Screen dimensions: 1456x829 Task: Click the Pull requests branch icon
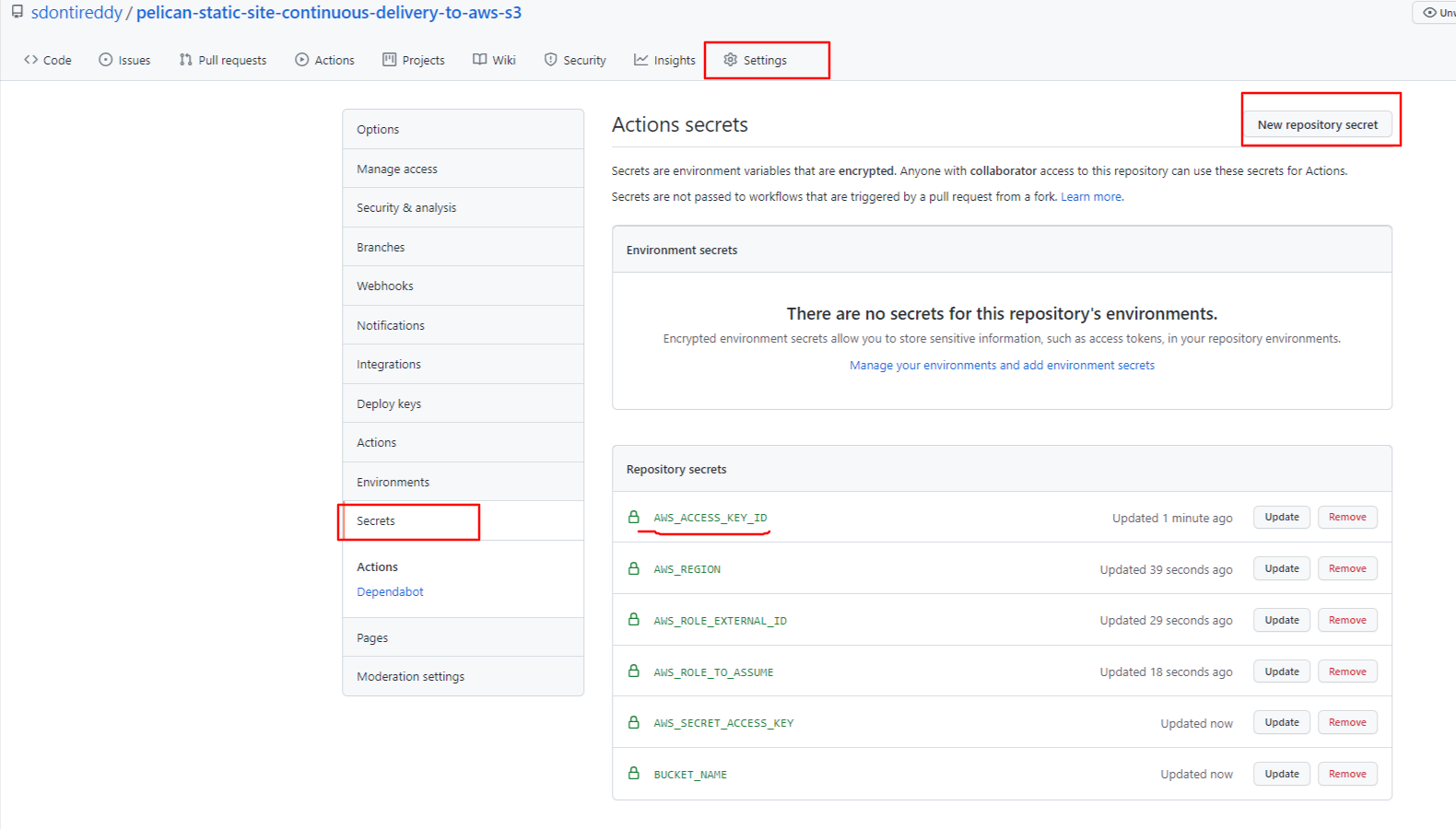tap(186, 60)
